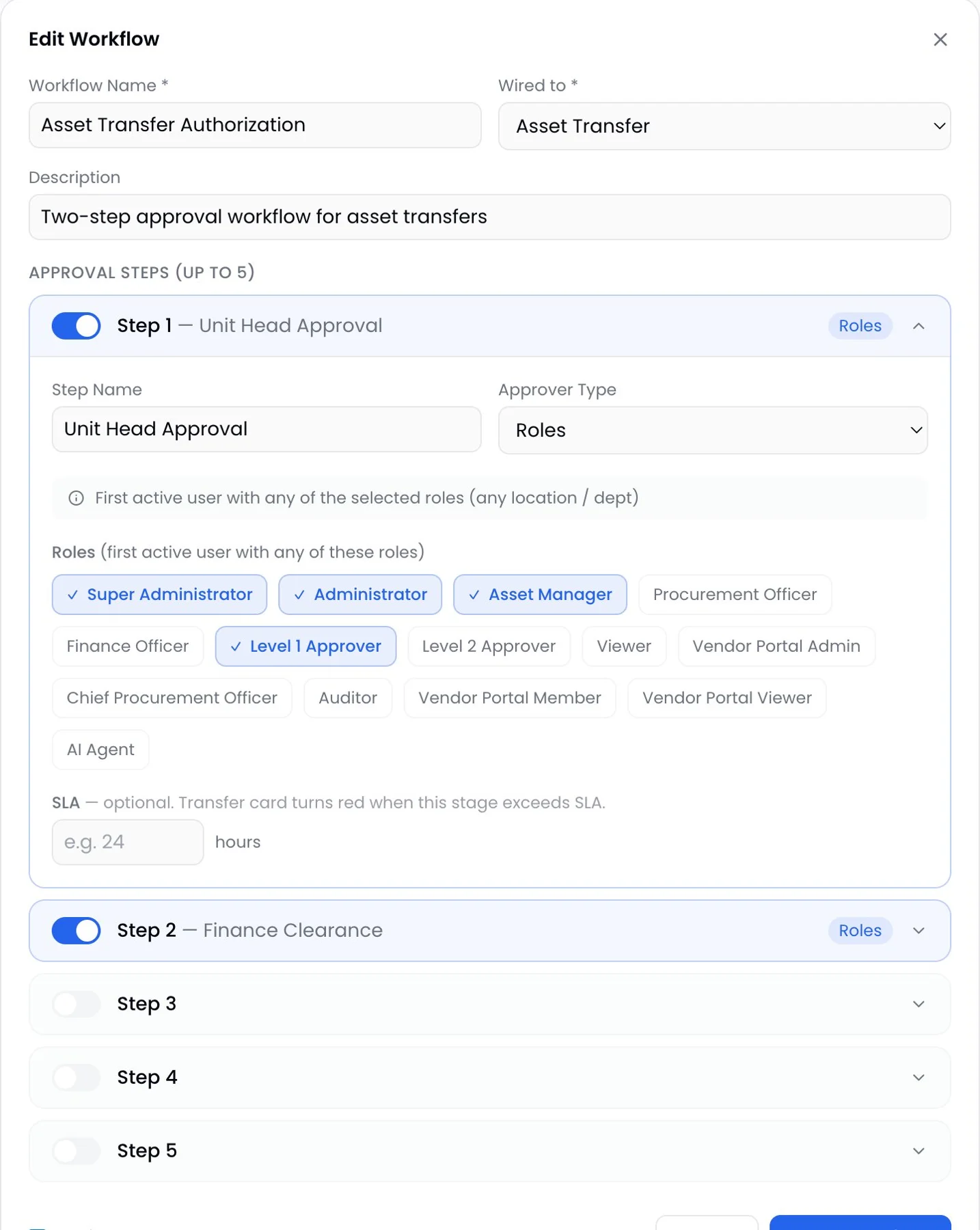Expand Step 4 with its chevron
Viewport: 980px width, 1230px height.
[x=918, y=1078]
